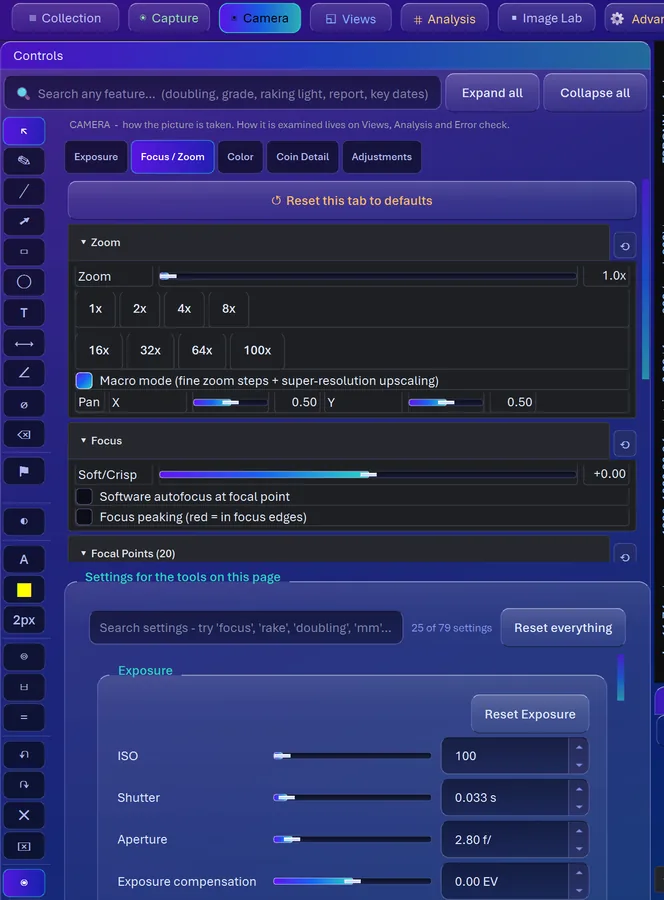This screenshot has width=664, height=900.
Task: Click the equals sign icon in toolbar
Action: click(24, 717)
